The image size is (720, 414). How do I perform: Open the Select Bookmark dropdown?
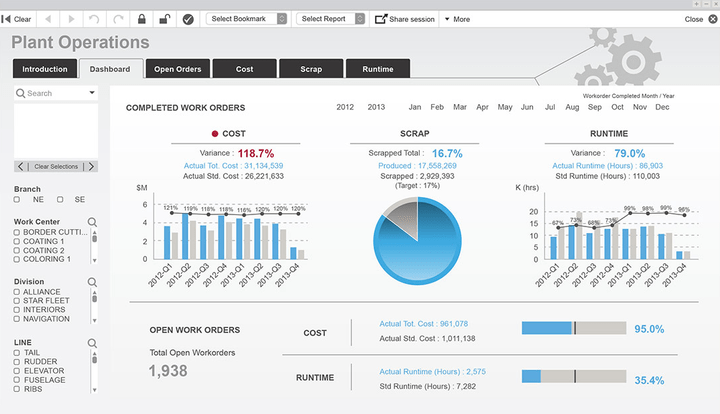point(247,19)
